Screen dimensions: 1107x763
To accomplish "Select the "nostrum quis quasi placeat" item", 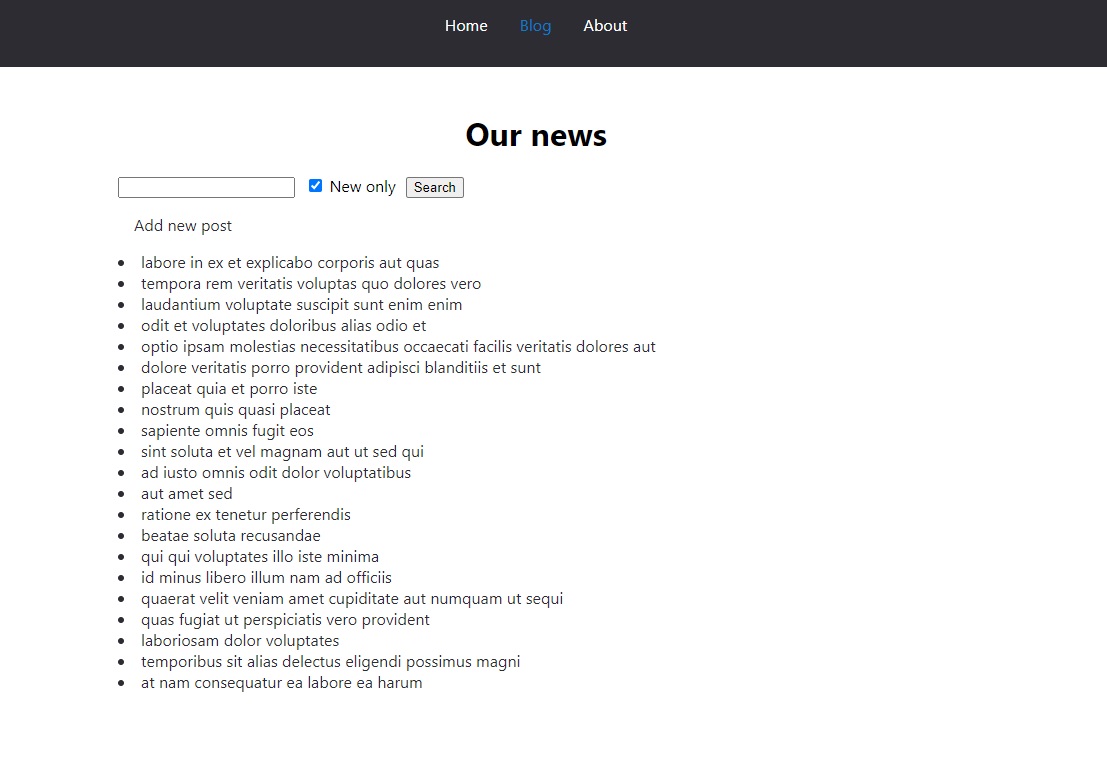I will pos(235,410).
